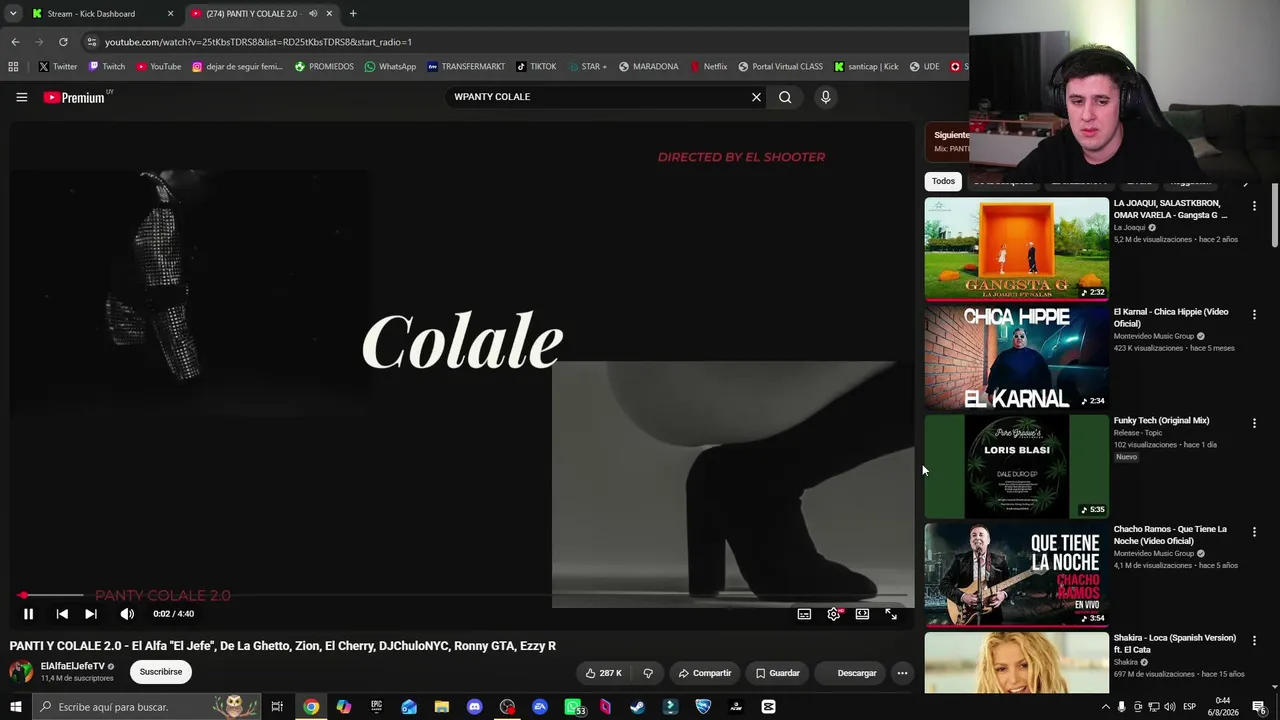Image resolution: width=1280 pixels, height=720 pixels.
Task: Open the Netflix bookmark
Action: (708, 67)
